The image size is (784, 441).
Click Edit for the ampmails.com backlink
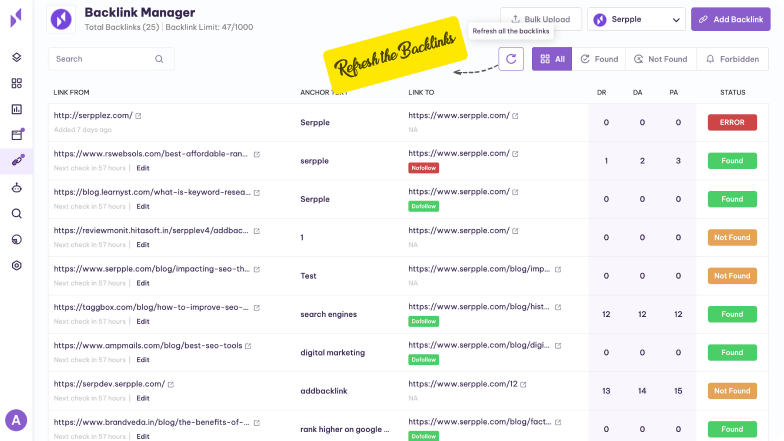143,360
